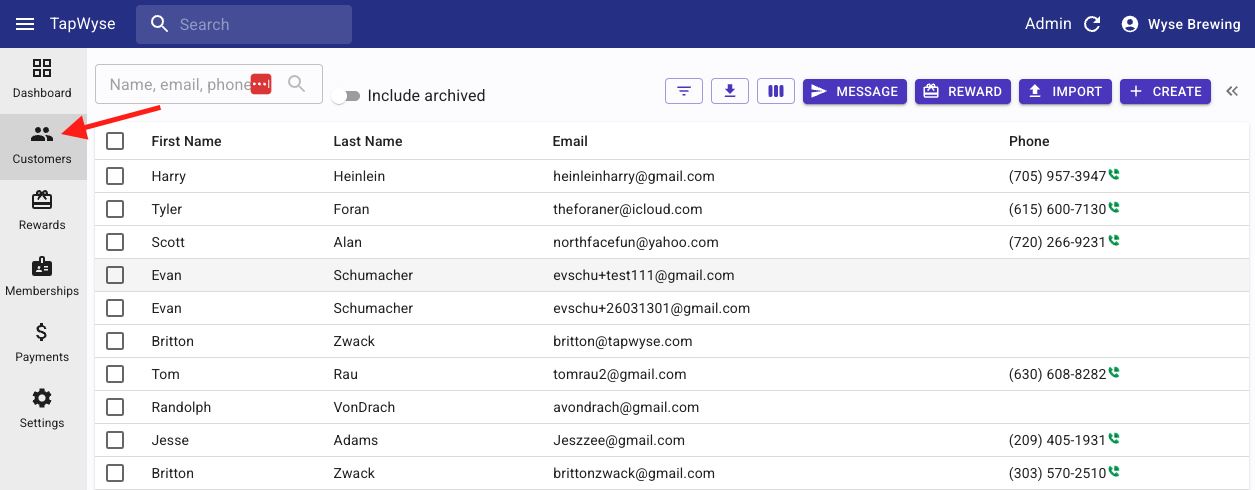
Task: Open Memberships from the sidebar
Action: coord(42,277)
